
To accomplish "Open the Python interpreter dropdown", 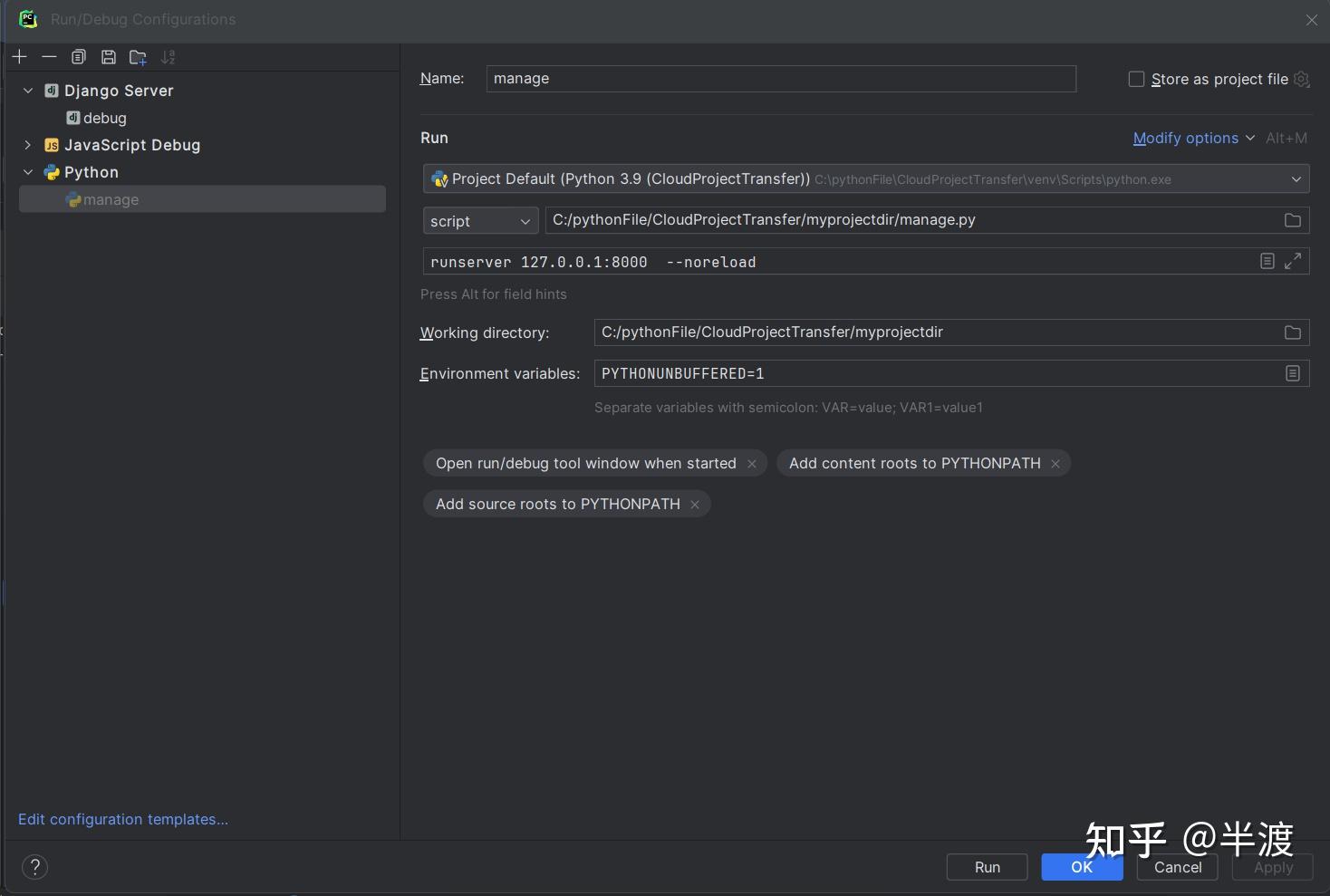I will click(1296, 178).
